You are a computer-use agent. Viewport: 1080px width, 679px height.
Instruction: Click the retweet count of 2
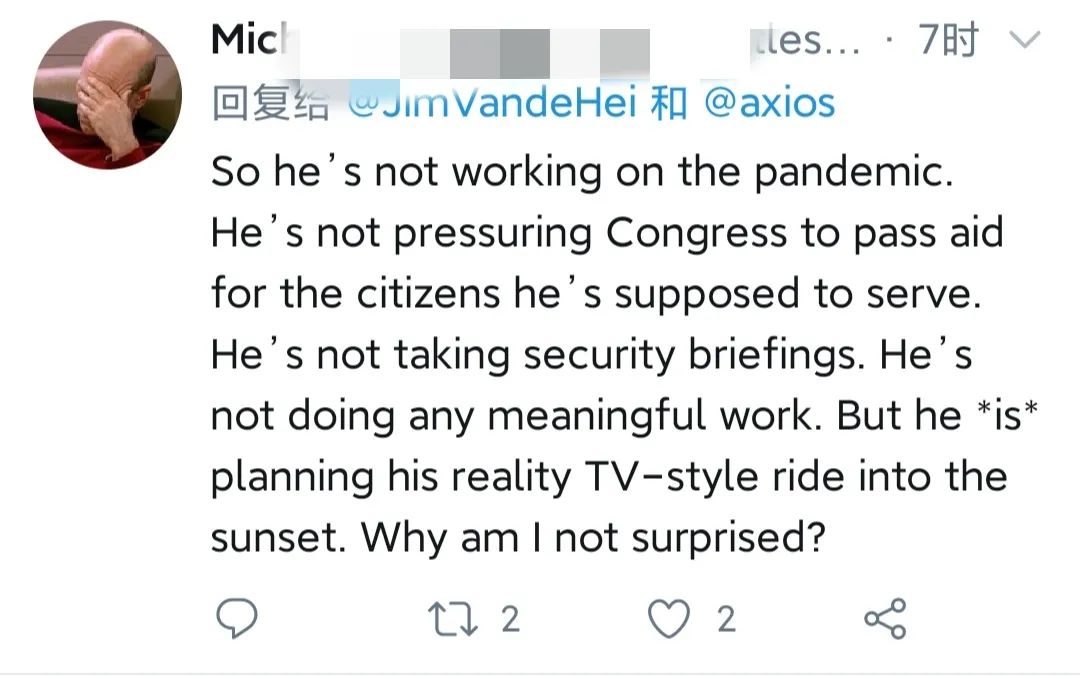[x=510, y=619]
